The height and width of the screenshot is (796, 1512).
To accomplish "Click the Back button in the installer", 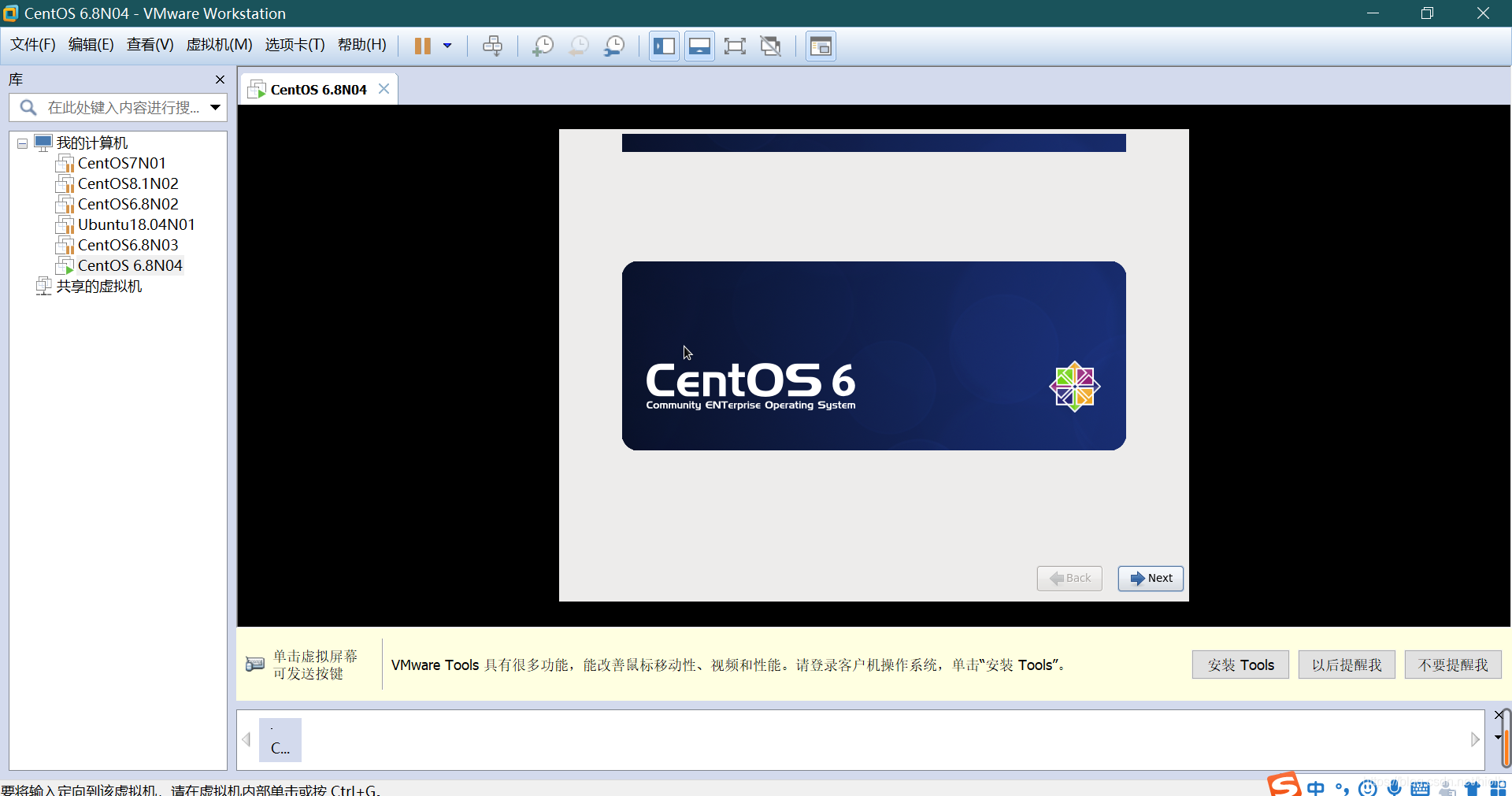I will (1069, 578).
